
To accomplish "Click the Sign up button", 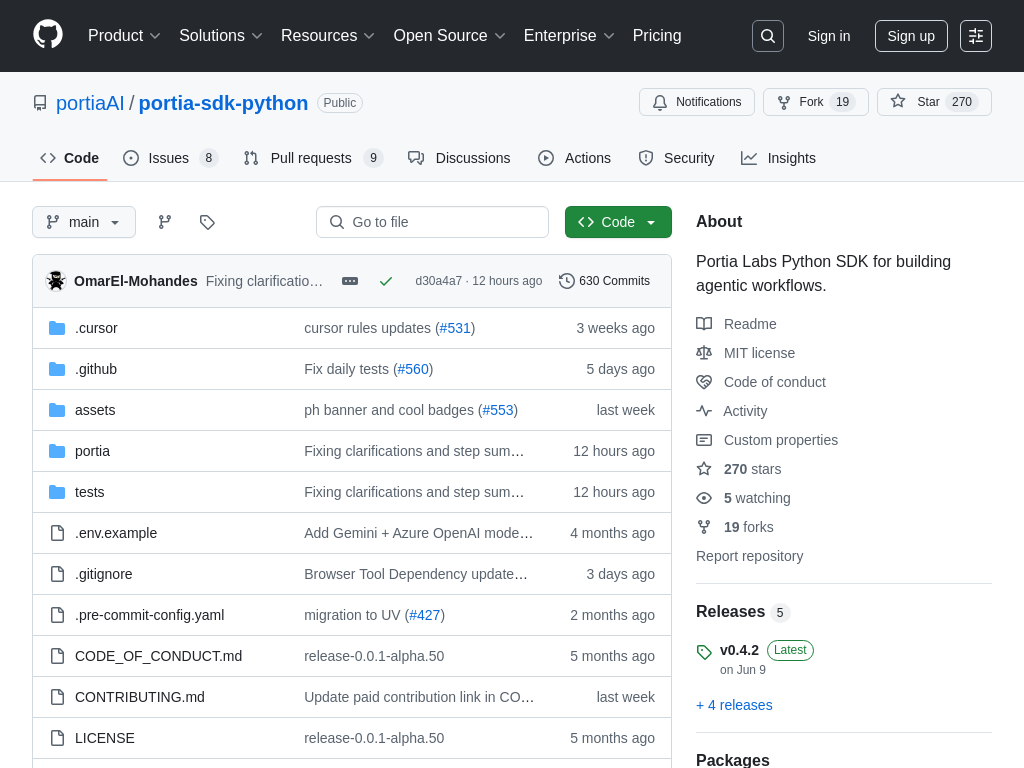I will point(911,36).
